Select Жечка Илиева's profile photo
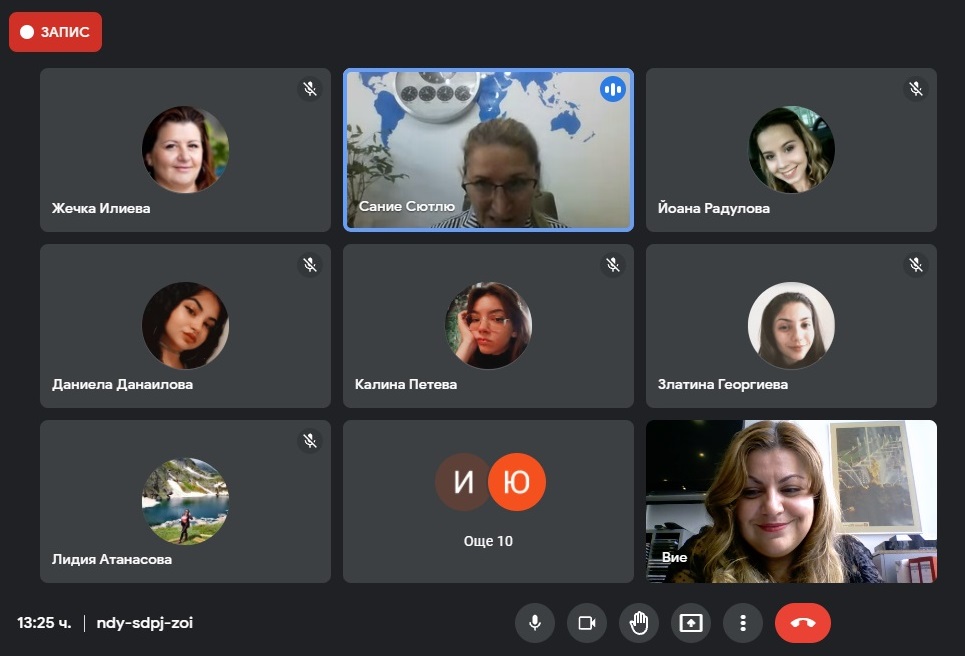Screen dimensions: 965x656 (x=185, y=150)
